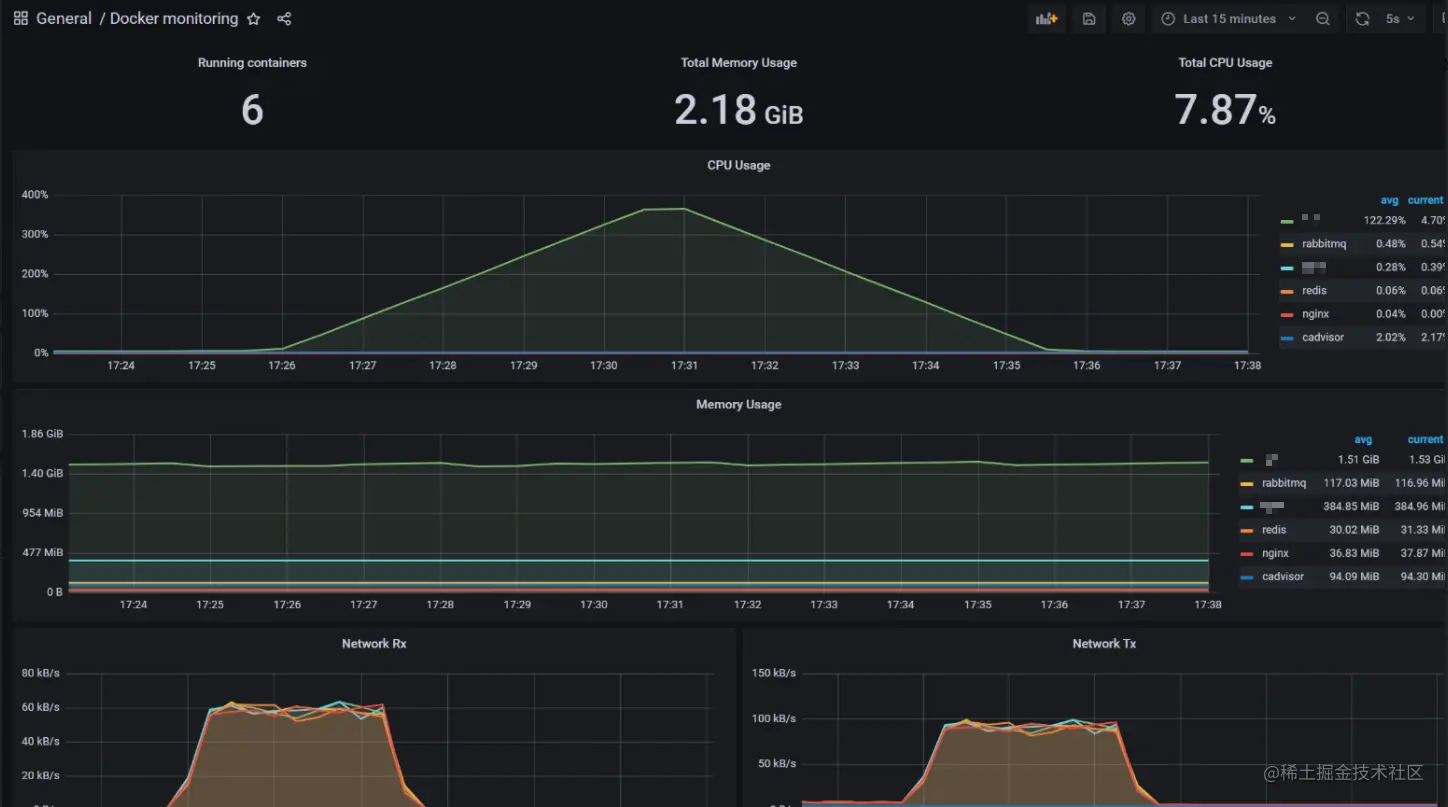Expand the 5s refresh interval dropdown
Viewport: 1448px width, 807px height.
click(x=1401, y=19)
